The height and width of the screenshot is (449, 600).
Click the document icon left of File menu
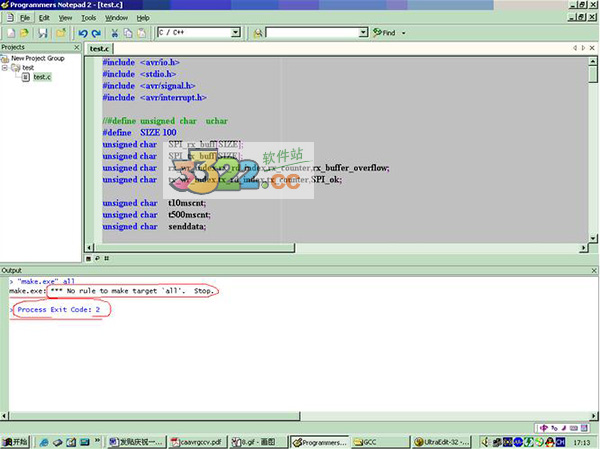pos(10,18)
